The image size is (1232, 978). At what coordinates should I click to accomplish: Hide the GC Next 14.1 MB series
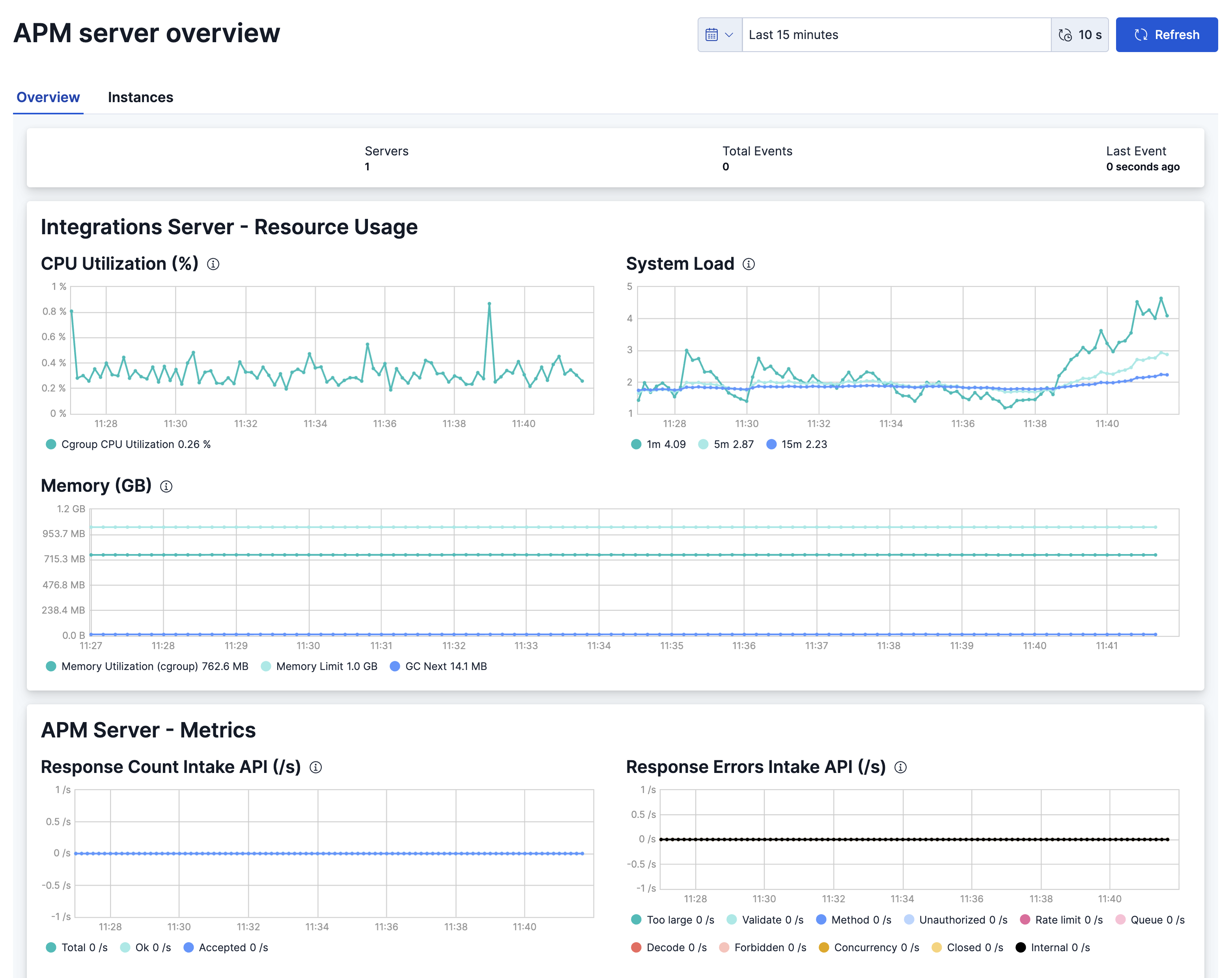pos(446,666)
